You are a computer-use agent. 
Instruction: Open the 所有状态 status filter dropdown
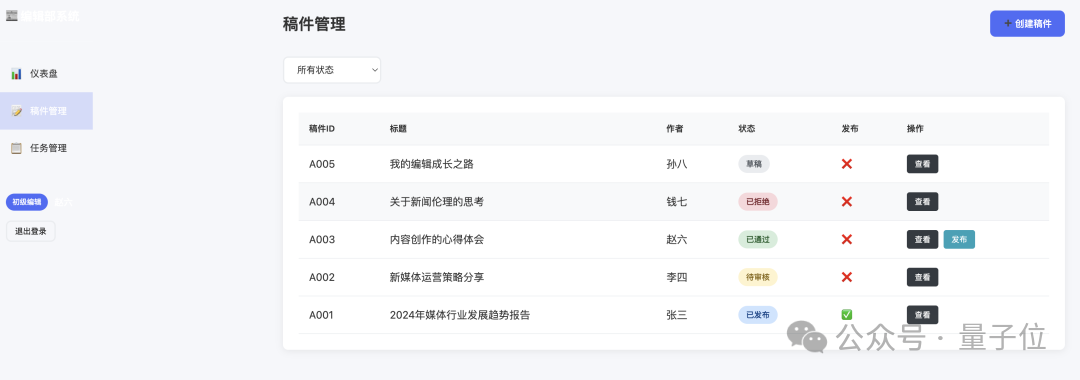(x=332, y=70)
